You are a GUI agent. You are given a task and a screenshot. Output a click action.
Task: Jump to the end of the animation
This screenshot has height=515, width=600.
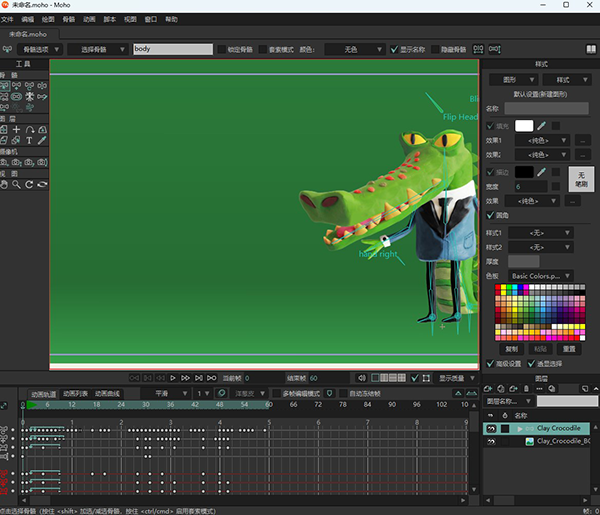[212, 378]
